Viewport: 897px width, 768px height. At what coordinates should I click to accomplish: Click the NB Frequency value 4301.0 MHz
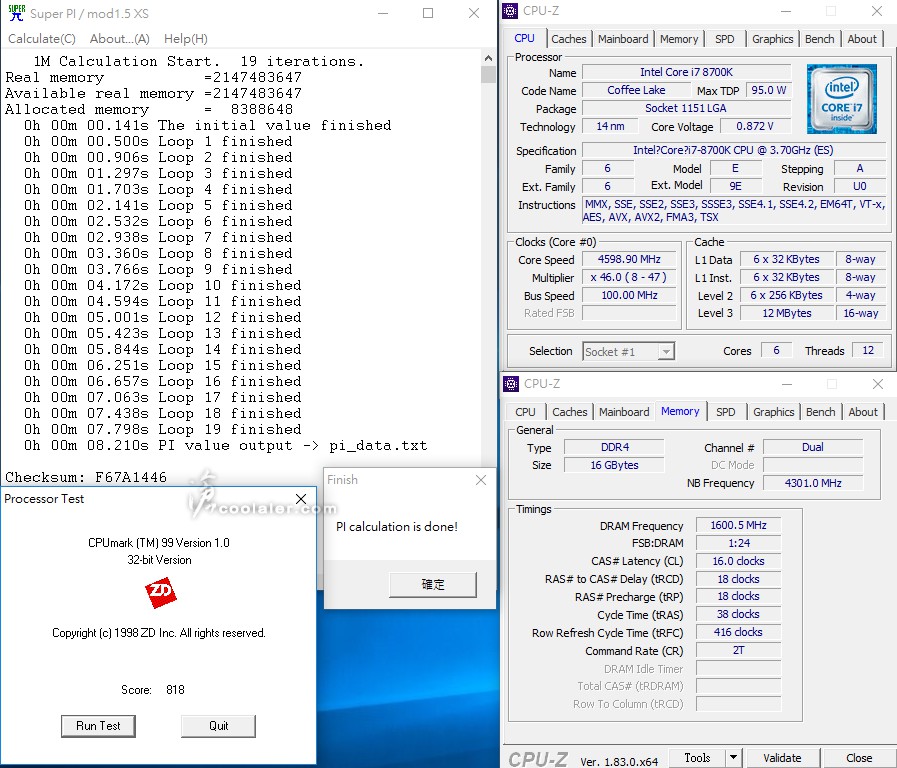[x=813, y=483]
